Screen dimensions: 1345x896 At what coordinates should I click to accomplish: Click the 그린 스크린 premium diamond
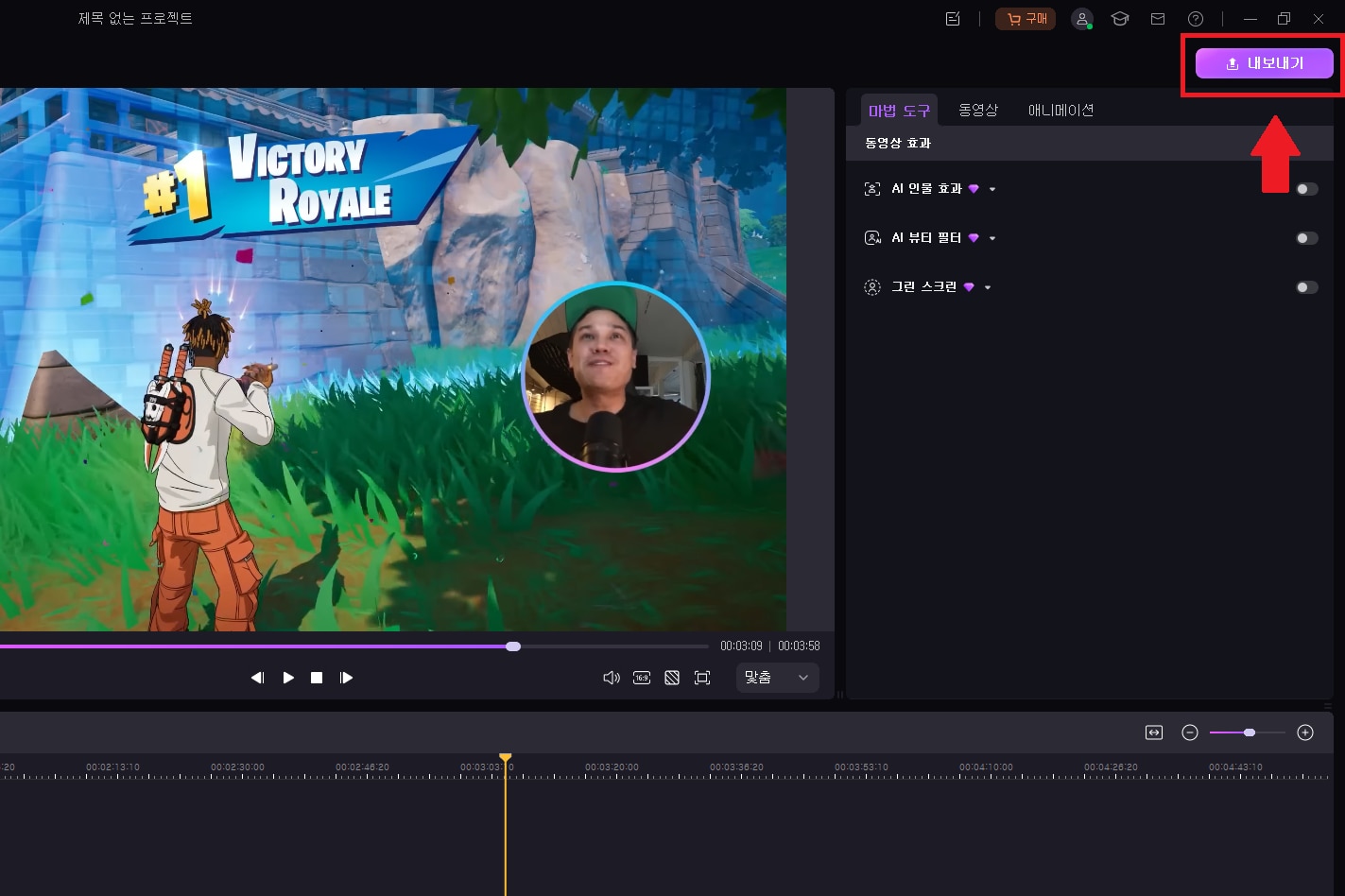(969, 287)
